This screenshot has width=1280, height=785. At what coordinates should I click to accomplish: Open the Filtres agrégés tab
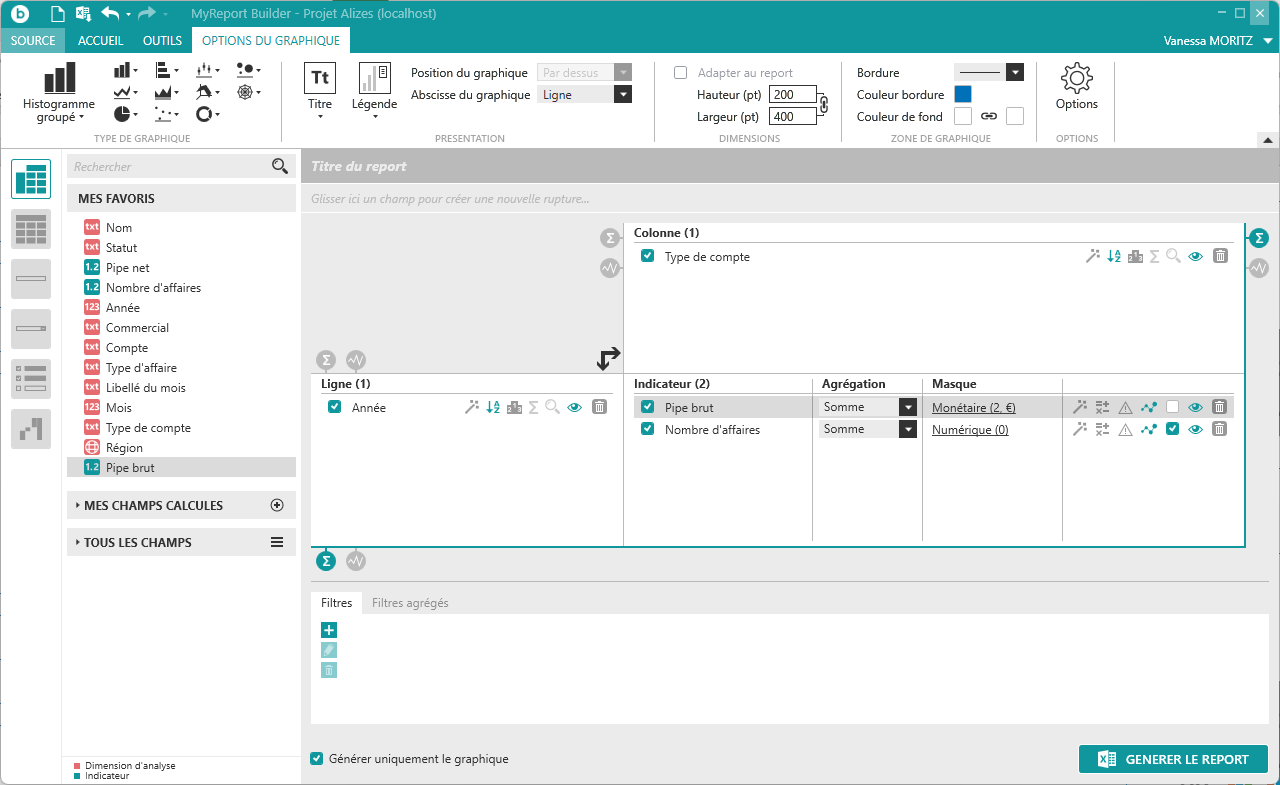410,603
